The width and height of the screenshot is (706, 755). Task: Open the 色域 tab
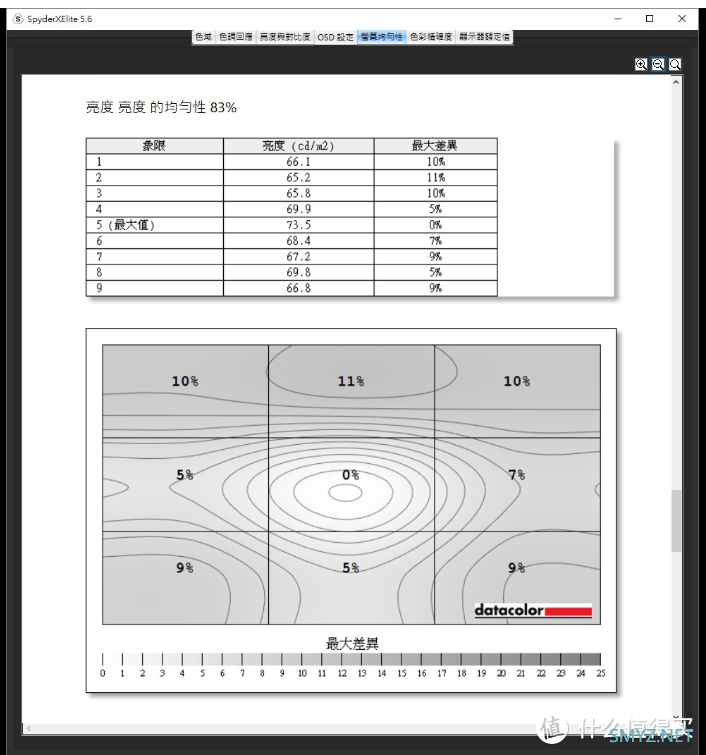point(203,37)
